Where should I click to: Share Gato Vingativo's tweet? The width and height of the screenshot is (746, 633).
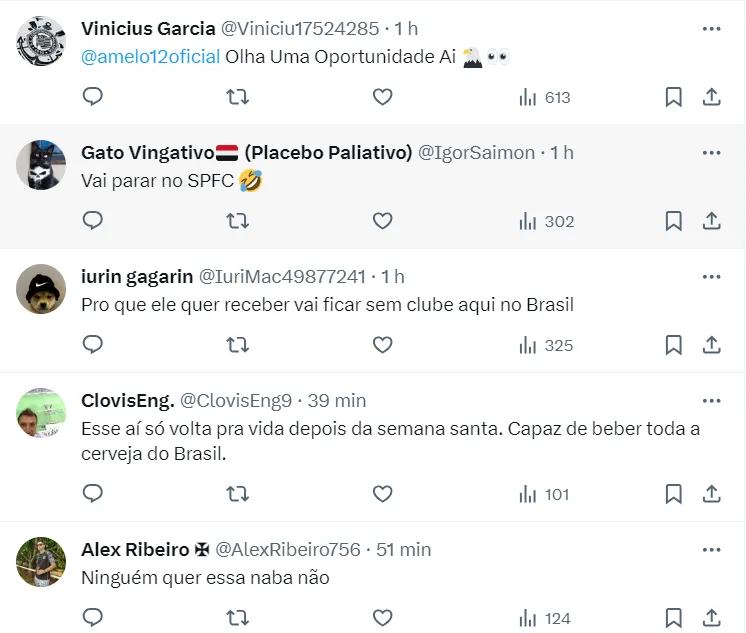point(712,221)
